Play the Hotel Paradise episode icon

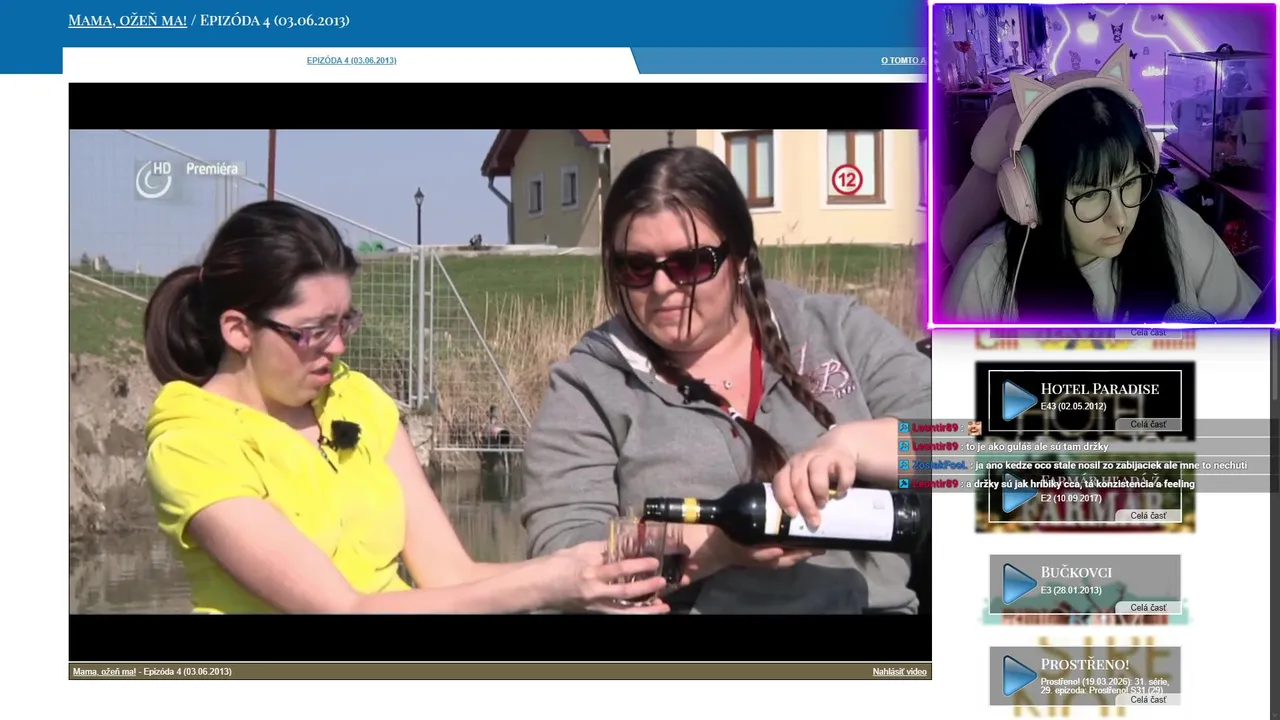pyautogui.click(x=1019, y=400)
